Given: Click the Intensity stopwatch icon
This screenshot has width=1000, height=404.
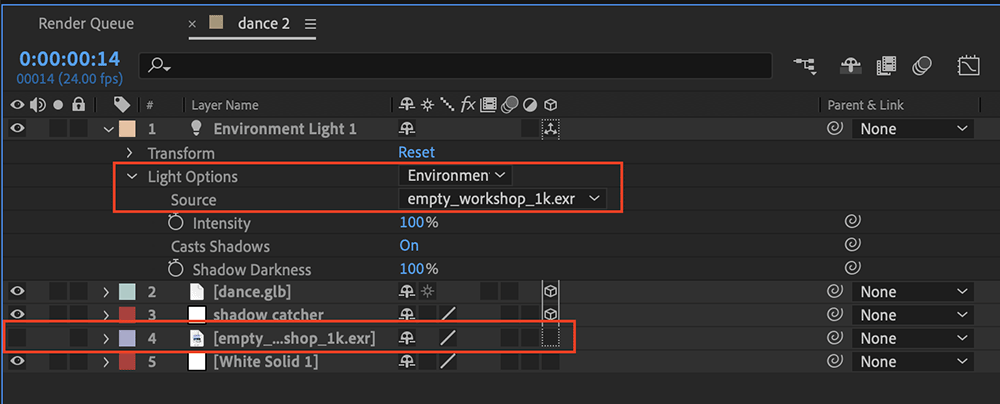Looking at the screenshot, I should coord(175,223).
